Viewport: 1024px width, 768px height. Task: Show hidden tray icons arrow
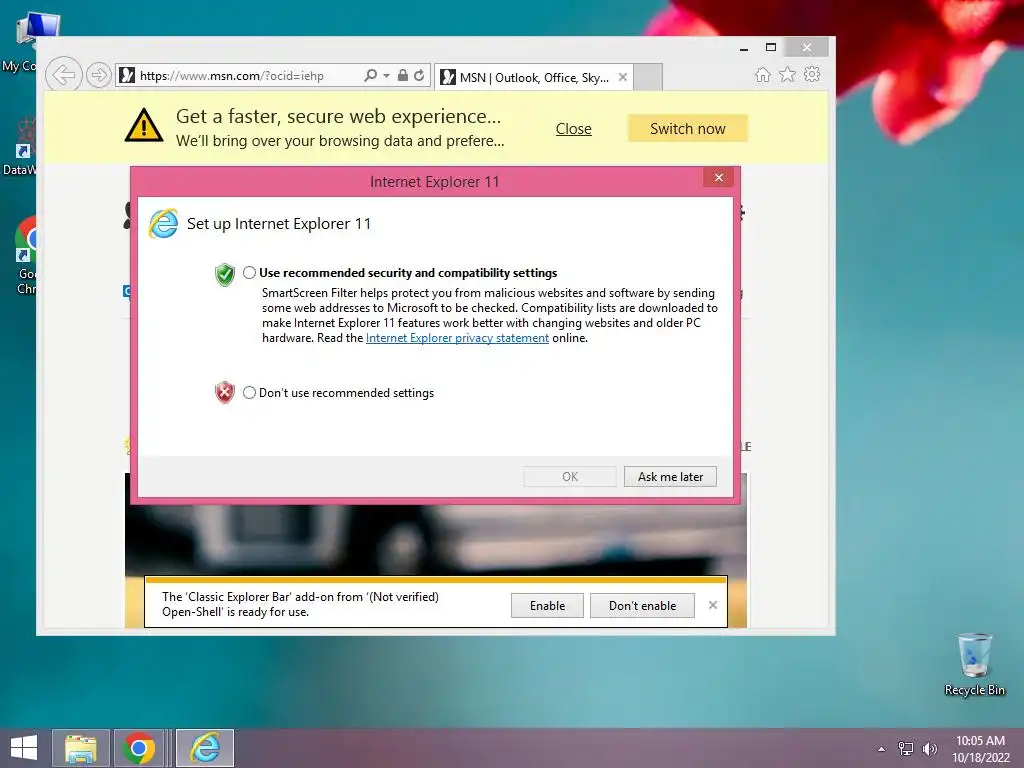point(882,749)
